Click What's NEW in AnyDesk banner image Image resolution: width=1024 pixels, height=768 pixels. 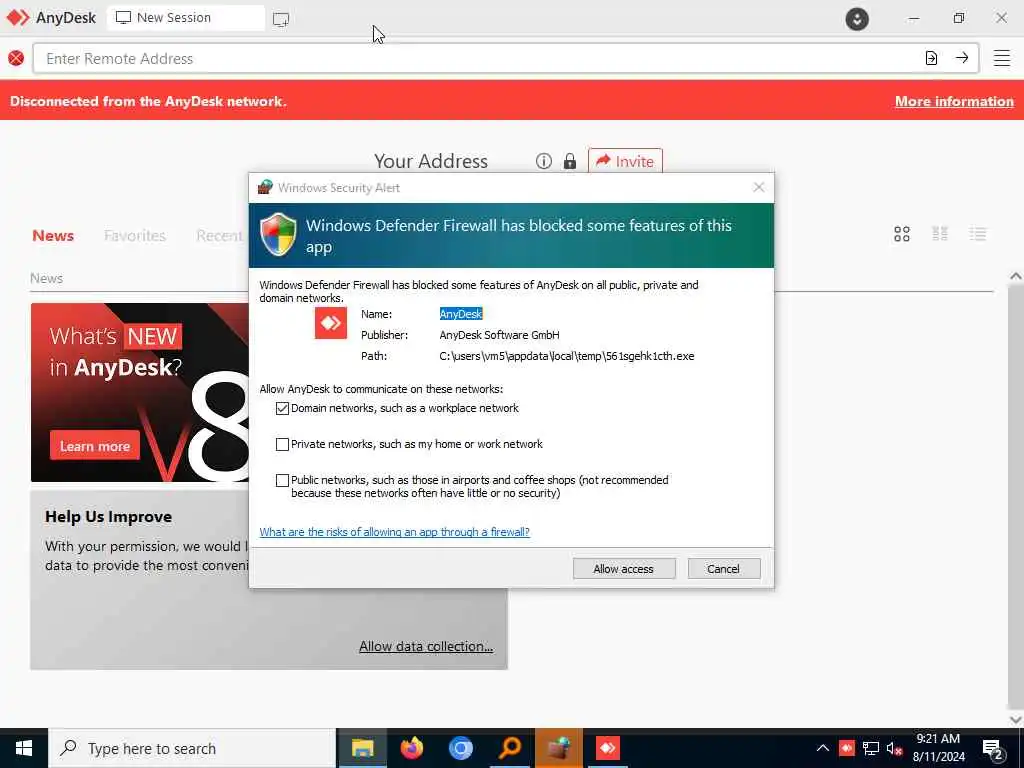point(140,392)
